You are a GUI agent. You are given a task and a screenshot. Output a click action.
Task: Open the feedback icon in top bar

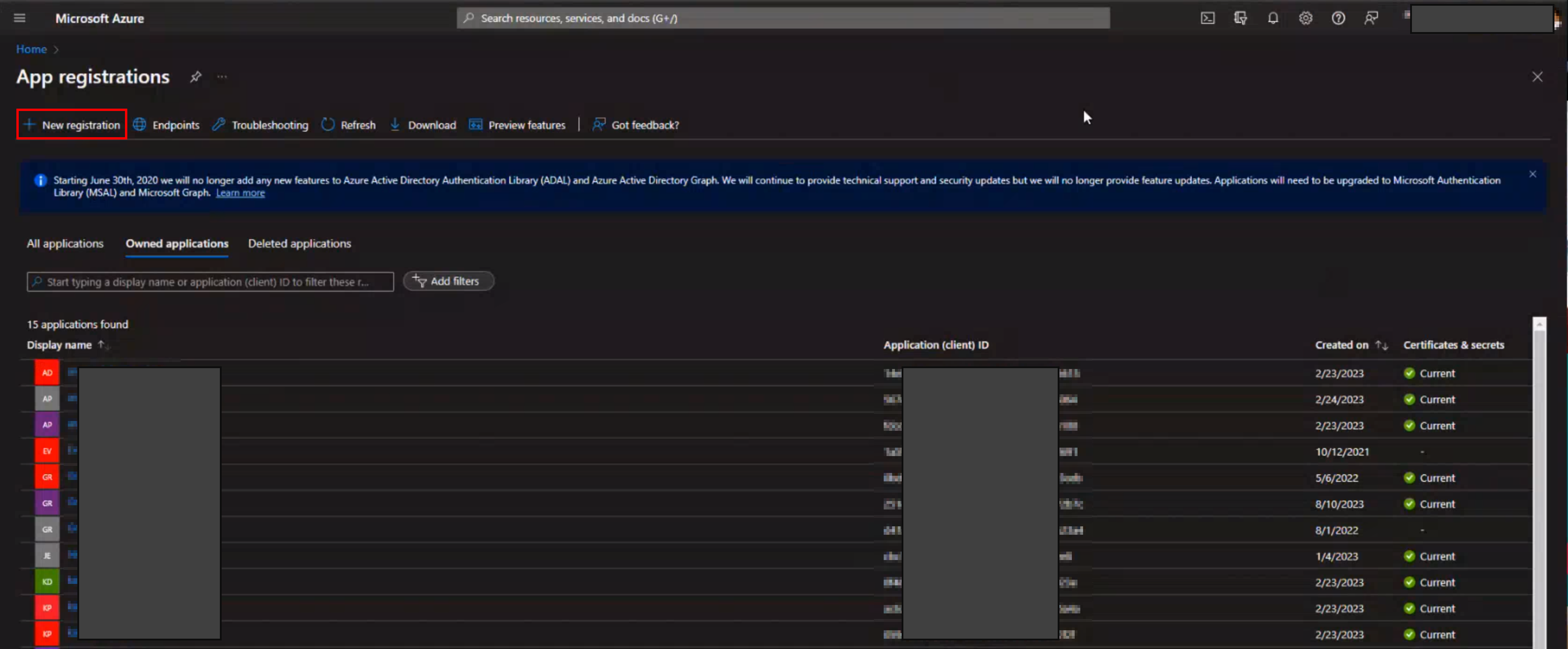[1371, 18]
